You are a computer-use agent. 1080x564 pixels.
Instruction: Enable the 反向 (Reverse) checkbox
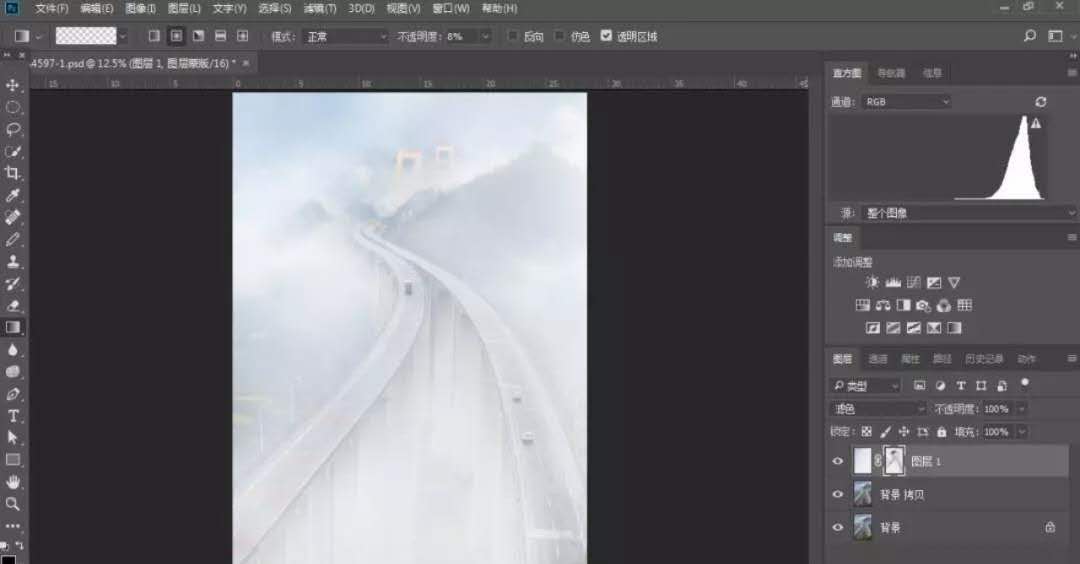513,36
